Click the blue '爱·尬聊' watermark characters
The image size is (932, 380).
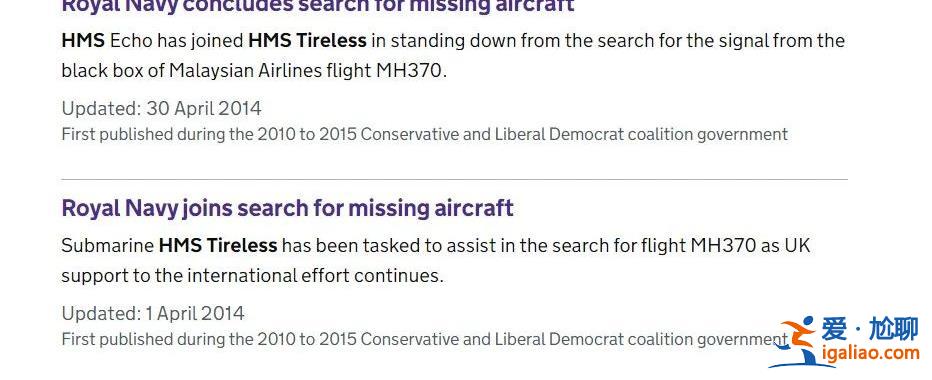click(871, 329)
